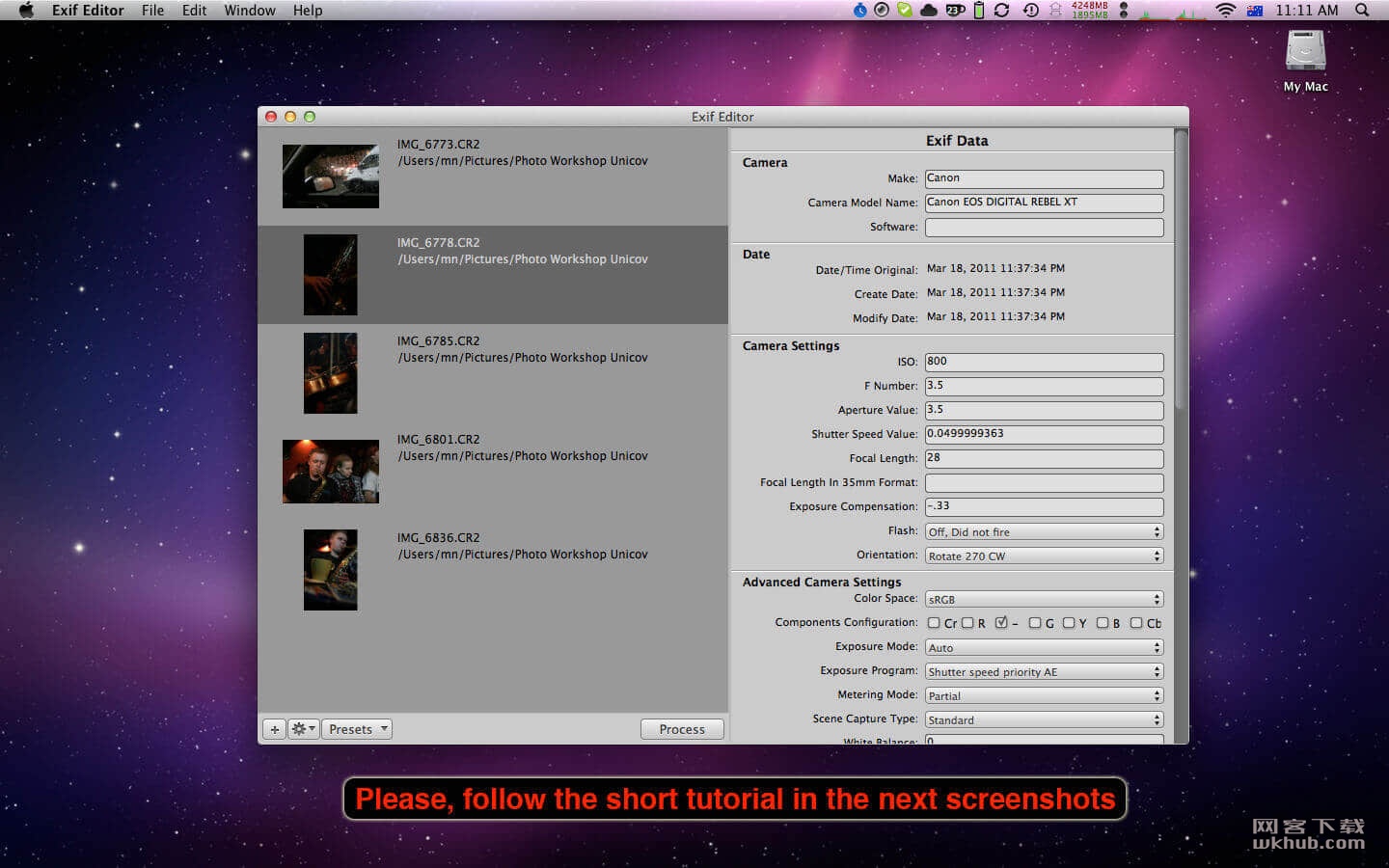This screenshot has width=1389, height=868.
Task: Select the IMG_6836.CR2 thumbnail
Action: [331, 570]
